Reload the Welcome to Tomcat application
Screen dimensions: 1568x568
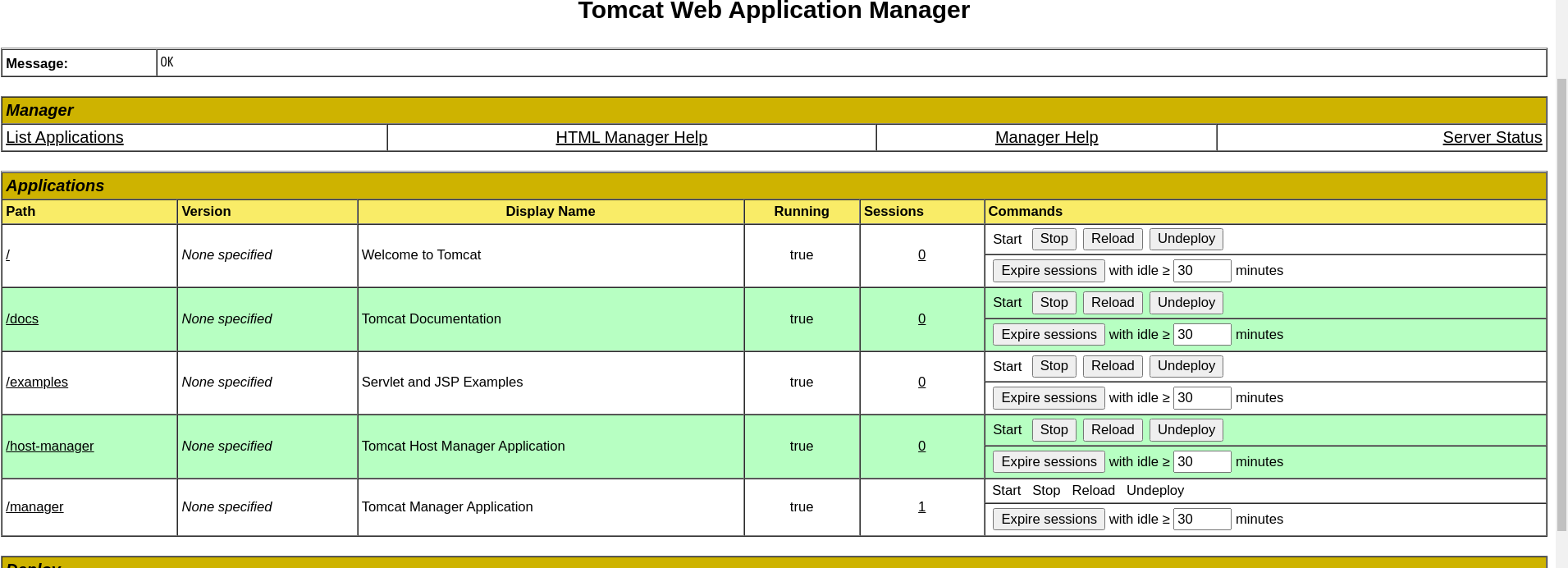pos(1113,239)
